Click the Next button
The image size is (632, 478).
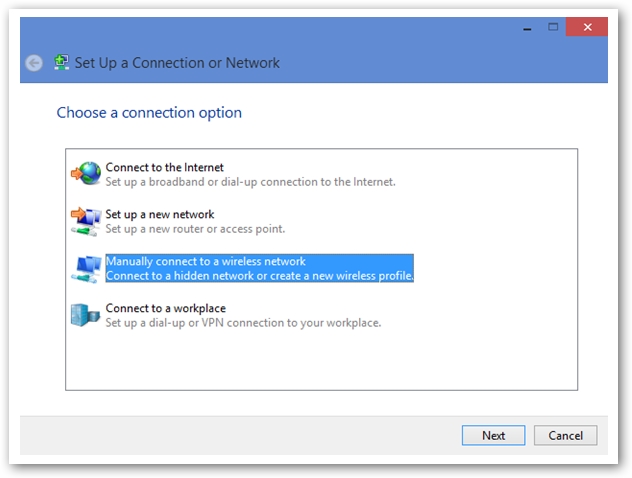[x=493, y=435]
